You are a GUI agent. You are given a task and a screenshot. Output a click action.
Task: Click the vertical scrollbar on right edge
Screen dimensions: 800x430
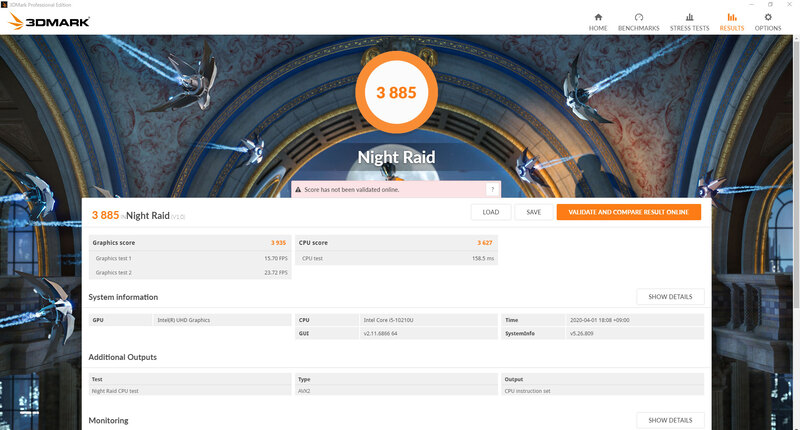[x=796, y=173]
